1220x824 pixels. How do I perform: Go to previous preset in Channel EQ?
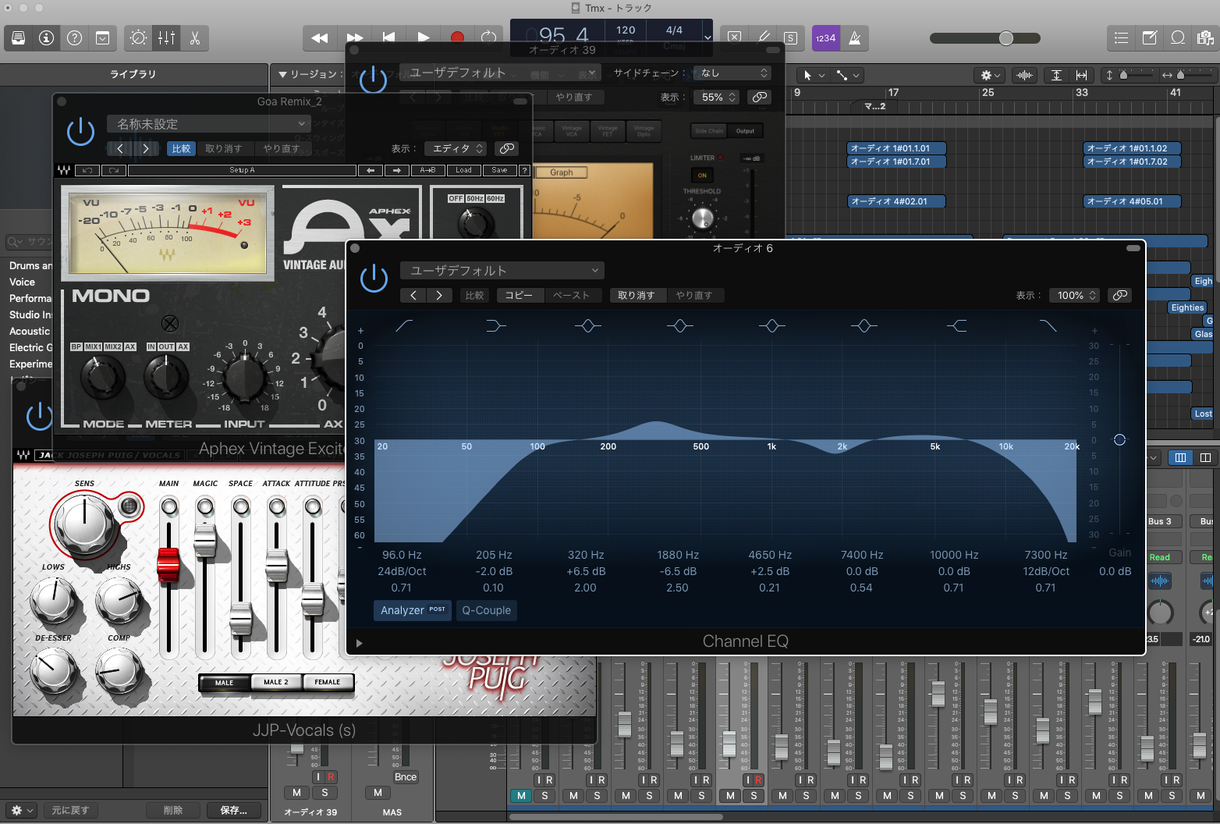414,296
